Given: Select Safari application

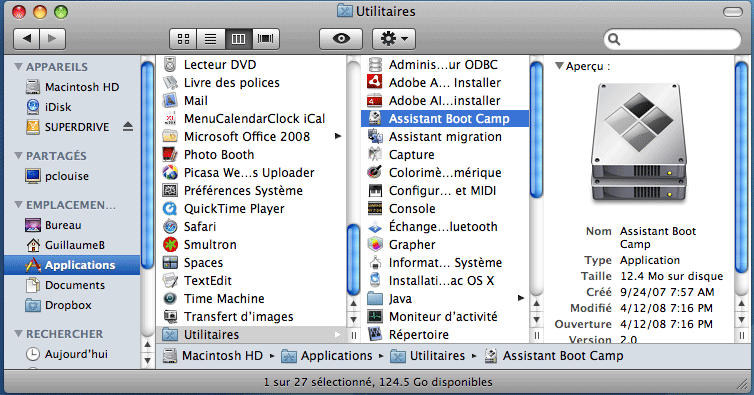Looking at the screenshot, I should pyautogui.click(x=251, y=226).
